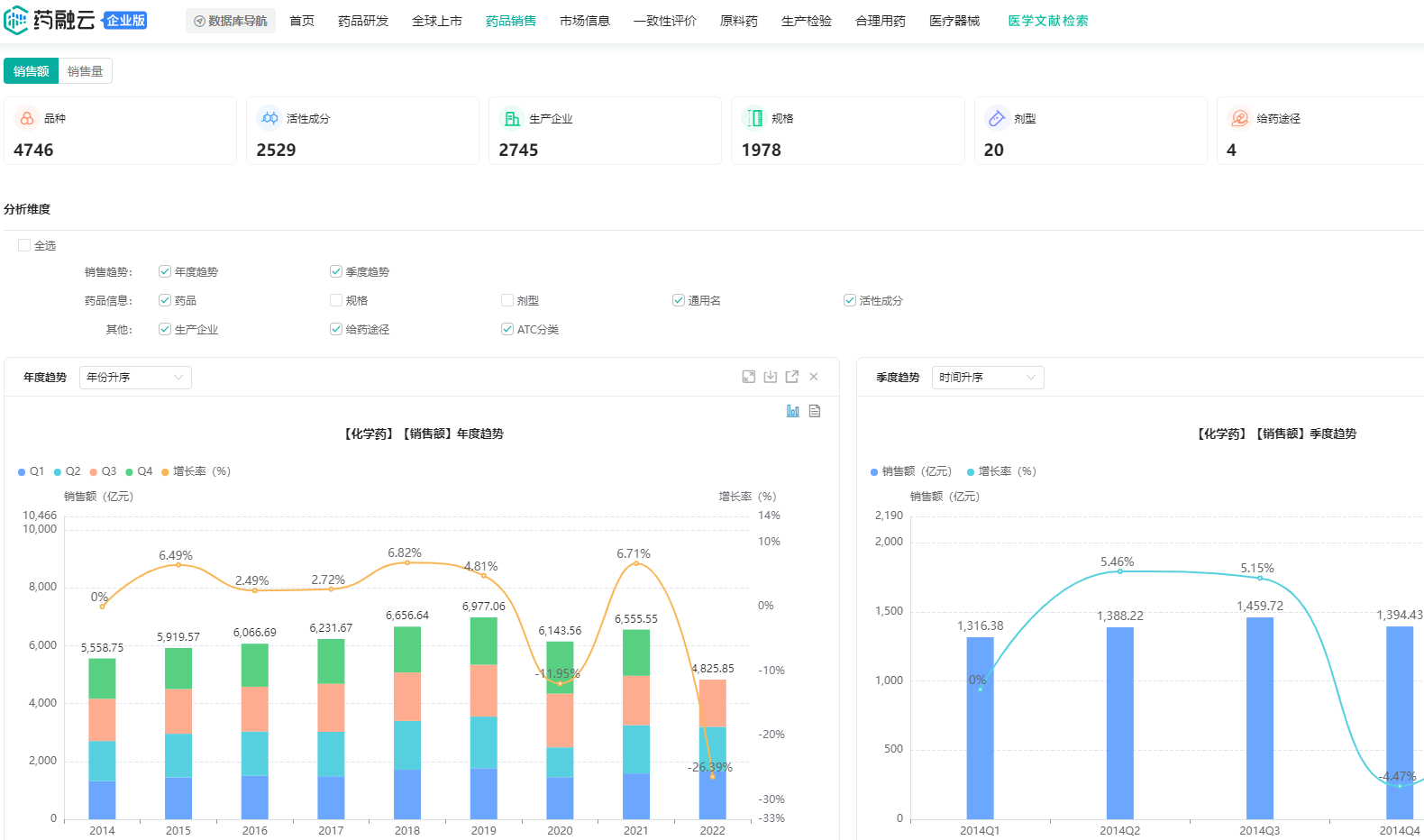Uncheck the ATC分类 checkbox
Image resolution: width=1424 pixels, height=840 pixels.
click(507, 329)
